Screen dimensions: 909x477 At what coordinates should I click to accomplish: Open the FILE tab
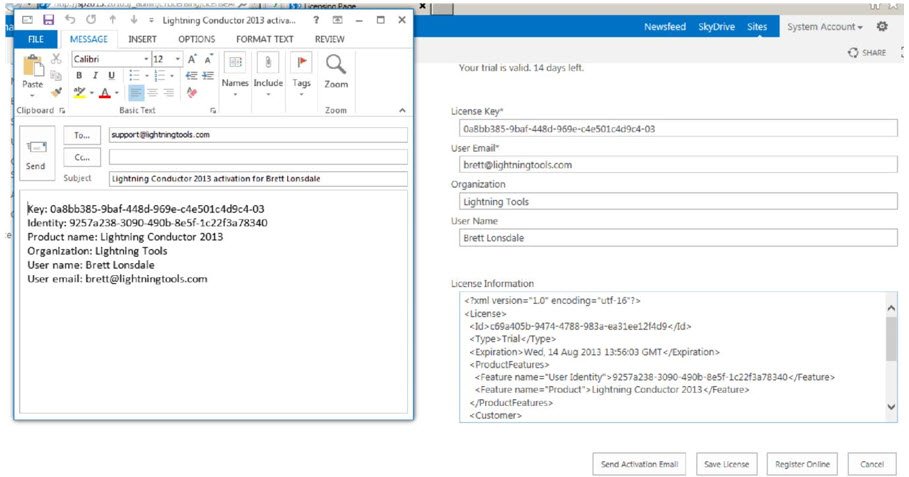click(36, 39)
